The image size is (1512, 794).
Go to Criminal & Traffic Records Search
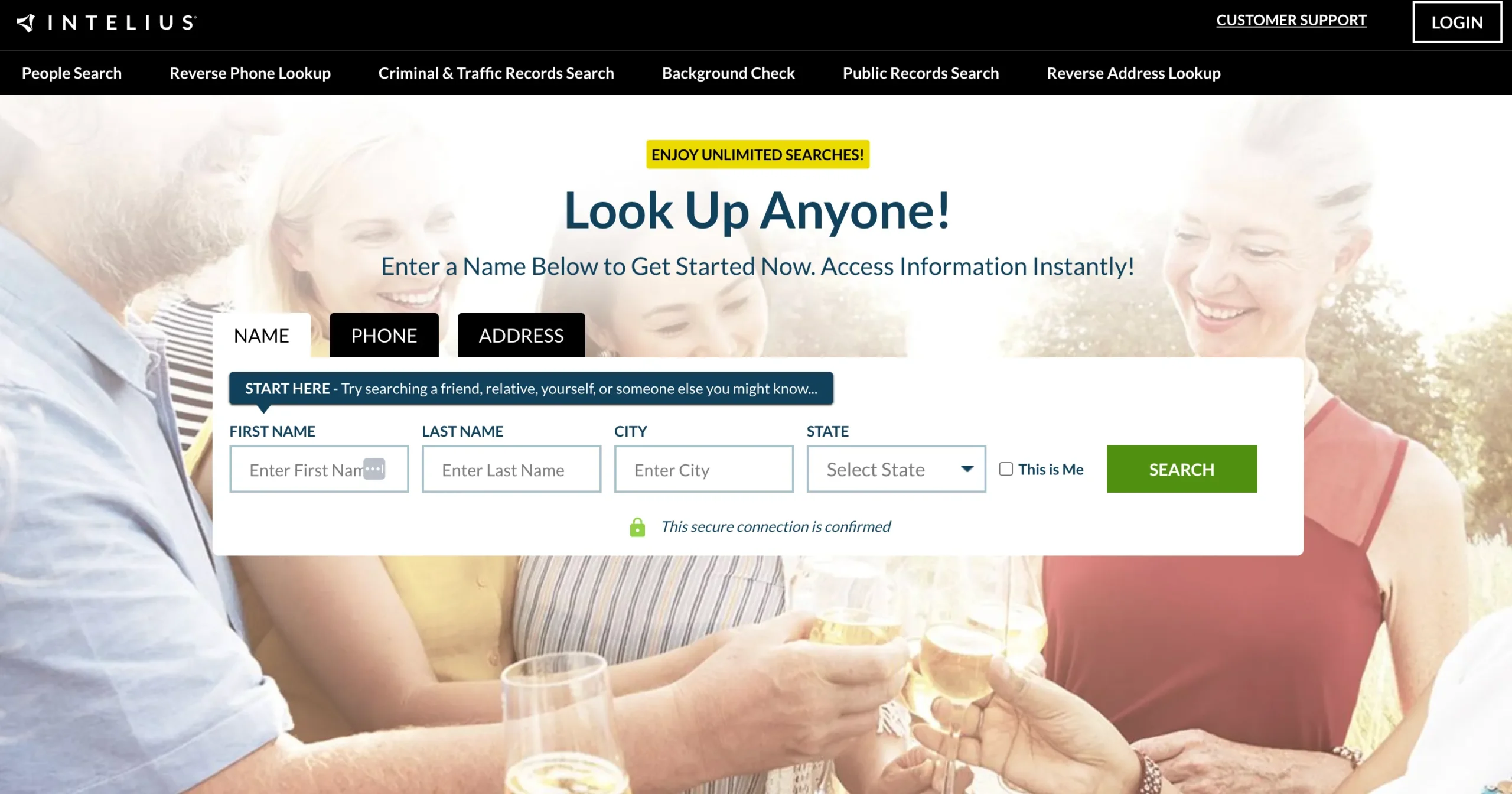(x=496, y=73)
